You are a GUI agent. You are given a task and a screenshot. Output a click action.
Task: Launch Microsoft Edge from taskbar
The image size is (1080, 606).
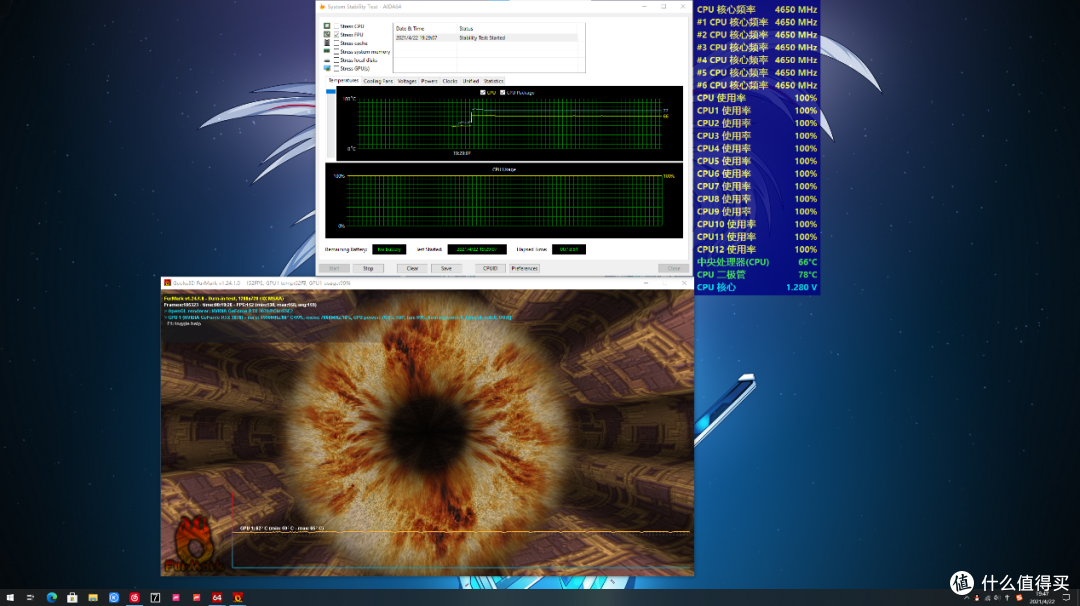(x=52, y=598)
